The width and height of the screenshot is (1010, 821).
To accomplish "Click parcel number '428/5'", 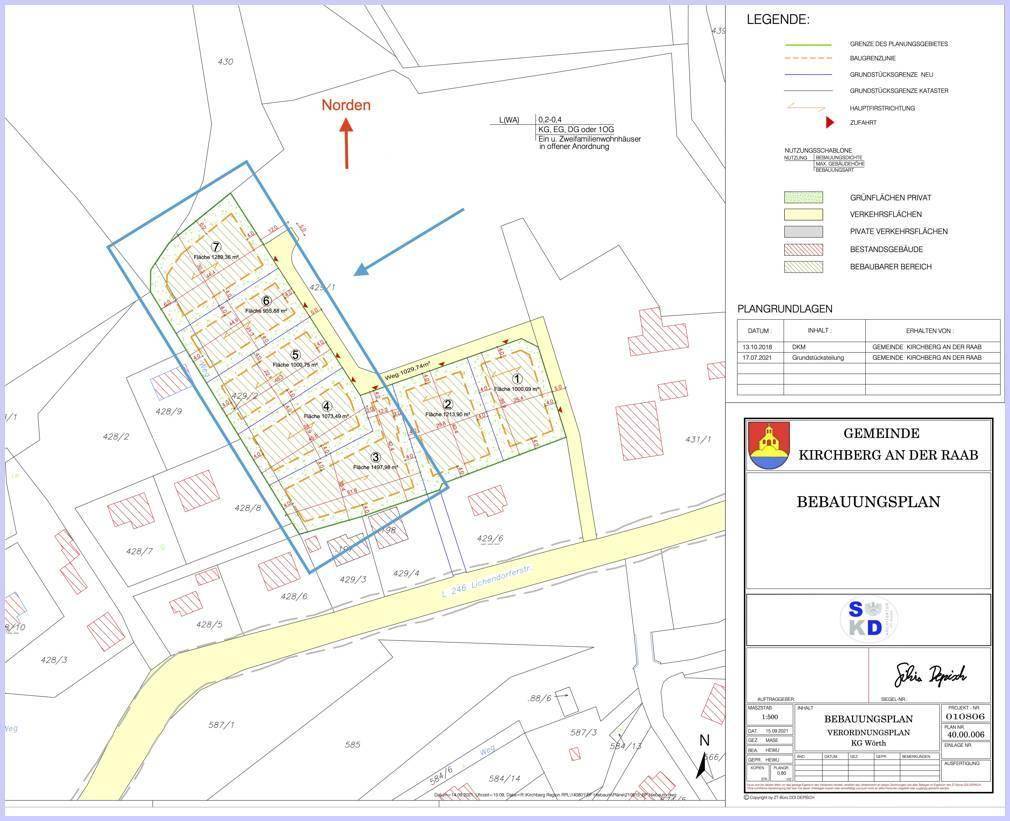I will tap(209, 624).
